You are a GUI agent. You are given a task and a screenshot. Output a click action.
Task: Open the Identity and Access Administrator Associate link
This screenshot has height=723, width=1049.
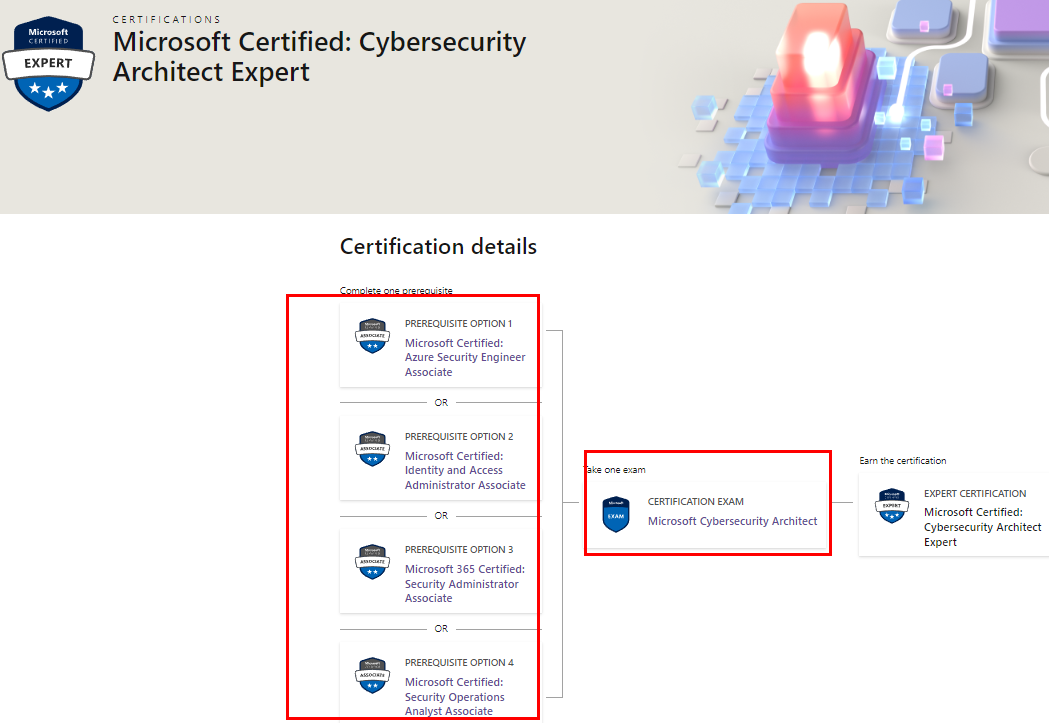pyautogui.click(x=465, y=470)
